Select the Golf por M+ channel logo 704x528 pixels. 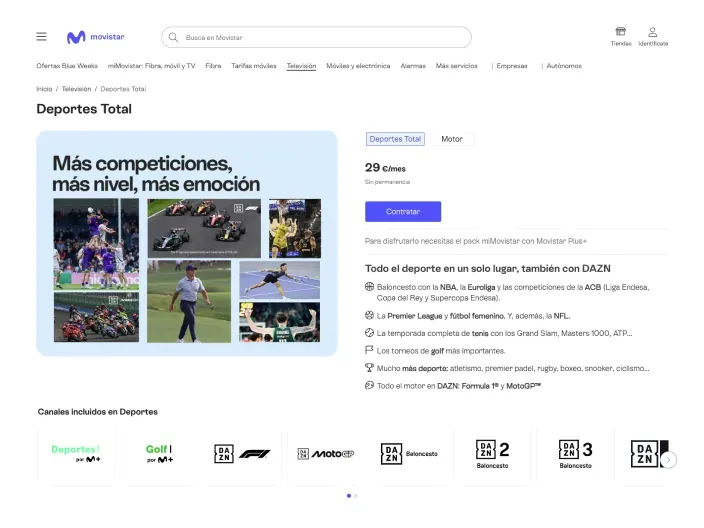click(159, 453)
